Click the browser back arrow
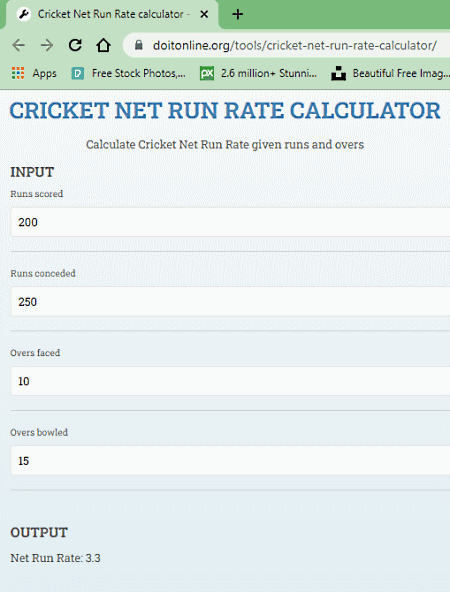 click(x=18, y=45)
